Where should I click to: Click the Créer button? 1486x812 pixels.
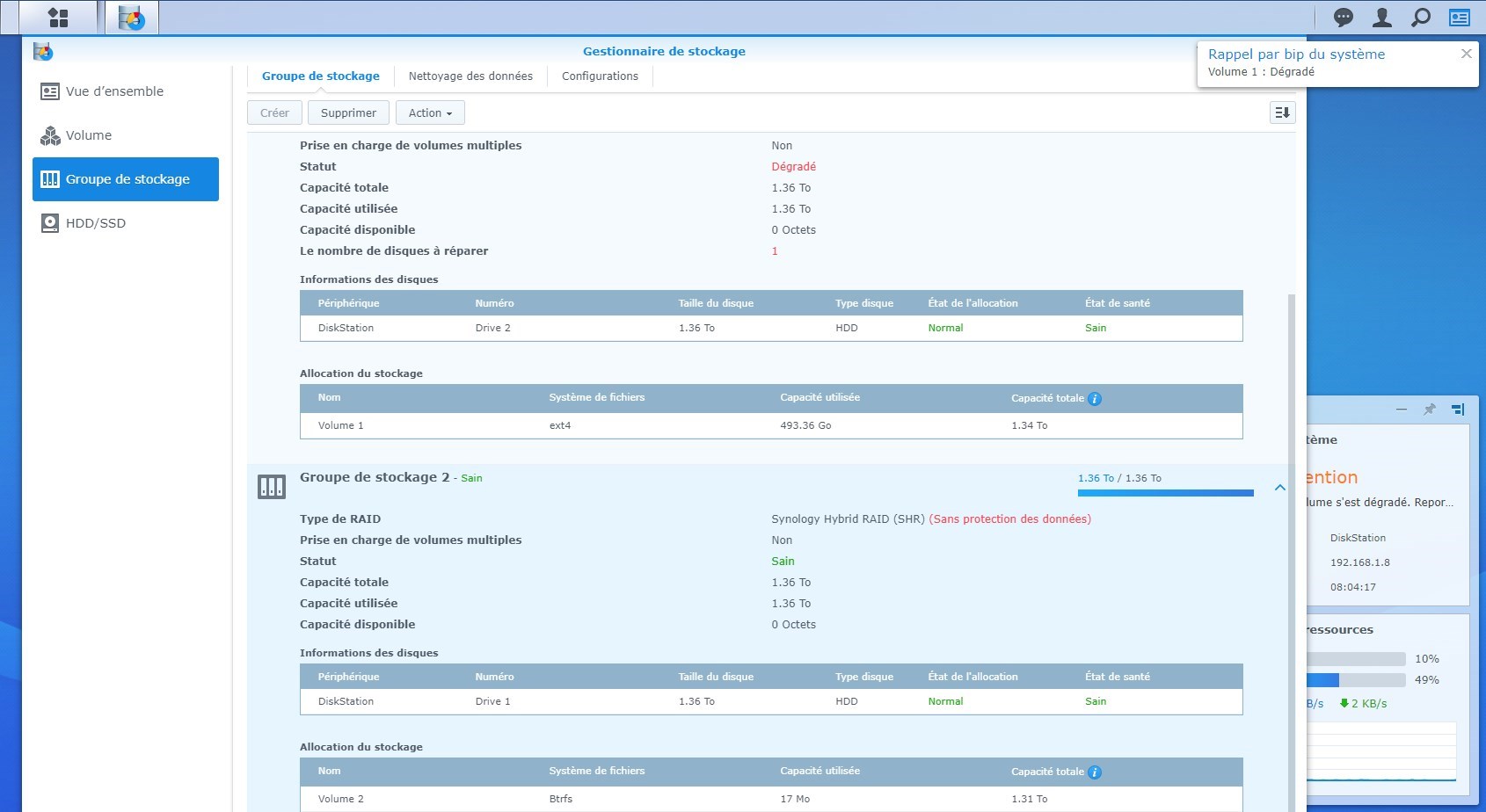274,112
